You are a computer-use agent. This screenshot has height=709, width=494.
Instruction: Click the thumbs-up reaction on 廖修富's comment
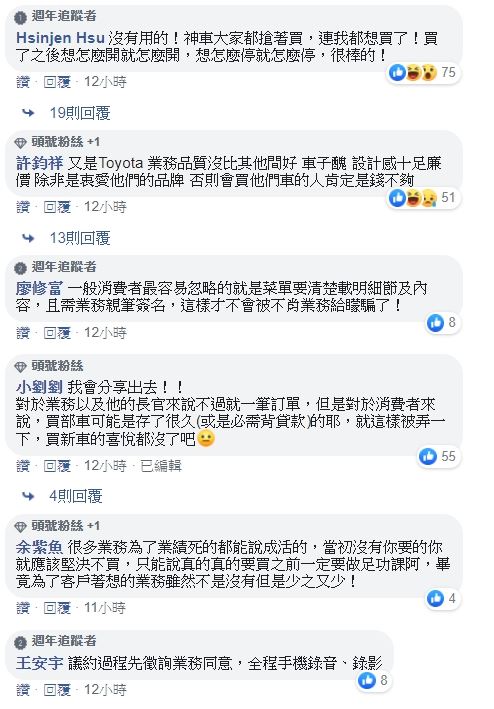pos(435,322)
